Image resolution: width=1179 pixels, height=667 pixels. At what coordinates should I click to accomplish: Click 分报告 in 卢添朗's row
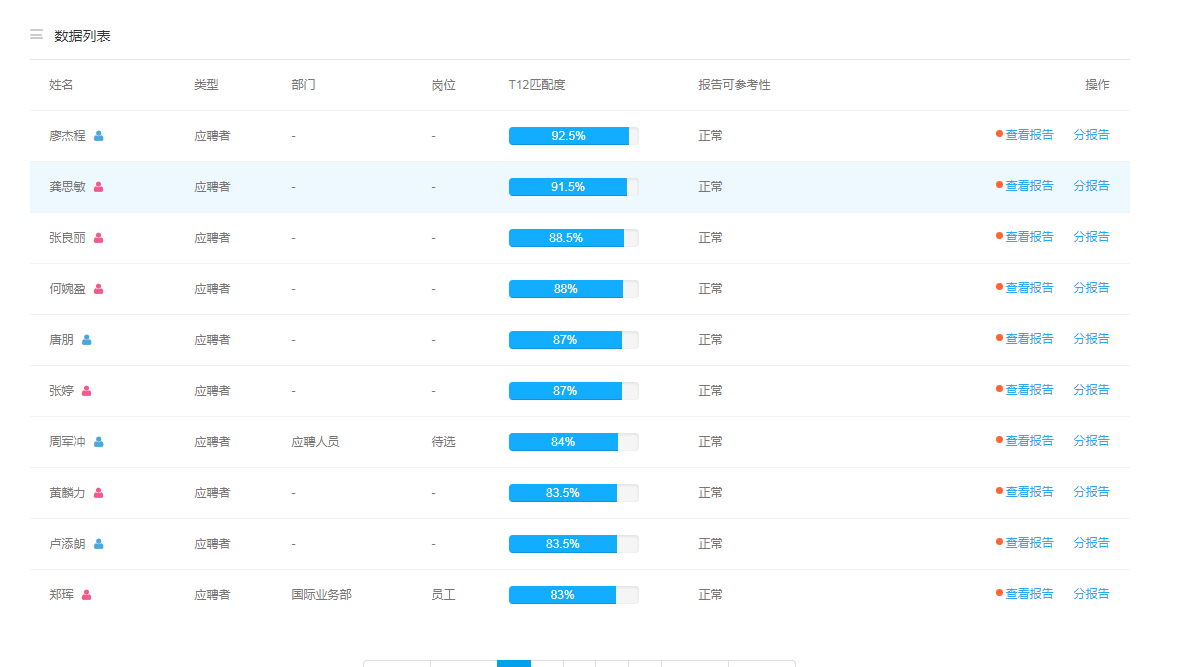click(1091, 543)
